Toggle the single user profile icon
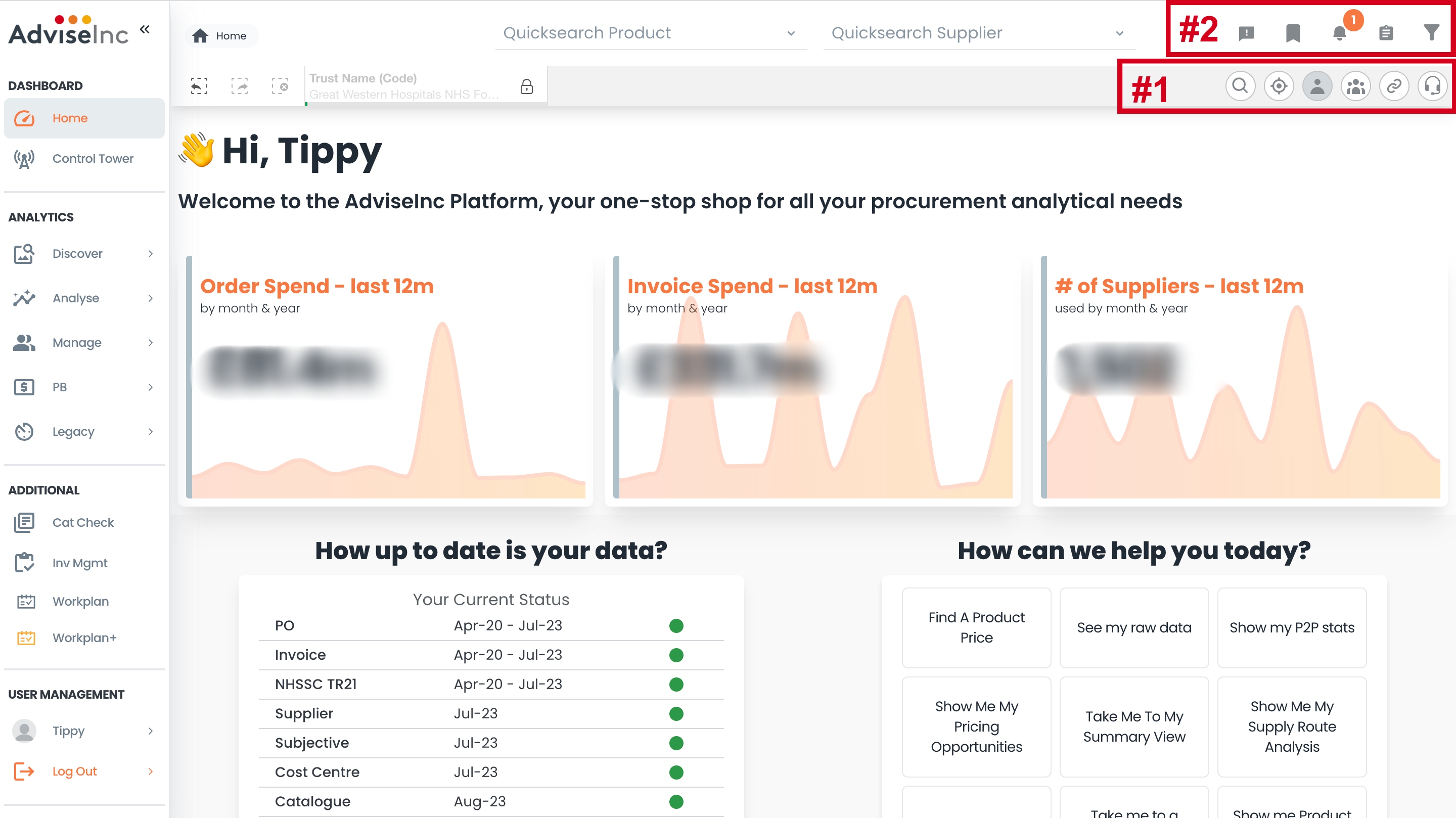Image resolution: width=1456 pixels, height=818 pixels. click(1317, 86)
